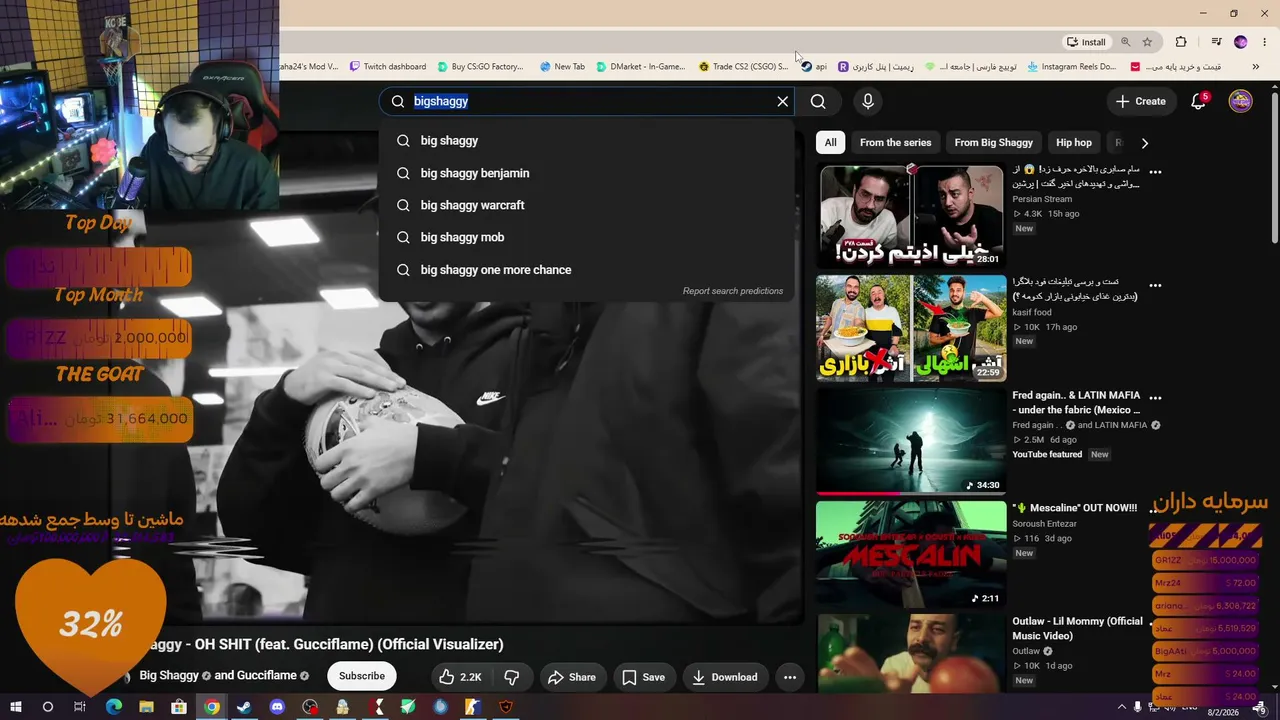Open the 'Trade CS2 (CSGO) S...' bookmark
Image resolution: width=1280 pixels, height=720 pixels.
[743, 67]
